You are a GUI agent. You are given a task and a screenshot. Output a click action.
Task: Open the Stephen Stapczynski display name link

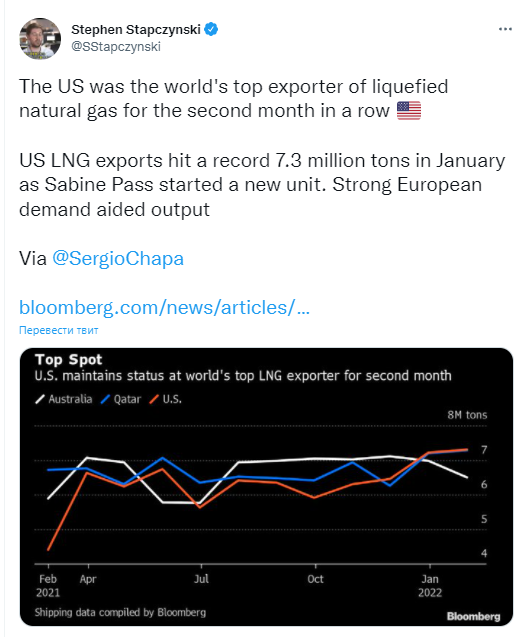click(x=136, y=30)
